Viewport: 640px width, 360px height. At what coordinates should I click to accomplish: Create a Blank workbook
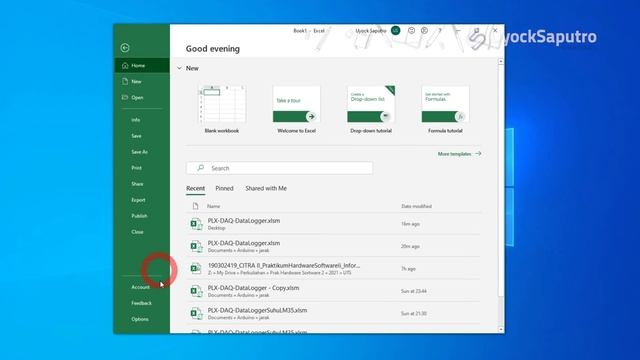222,109
